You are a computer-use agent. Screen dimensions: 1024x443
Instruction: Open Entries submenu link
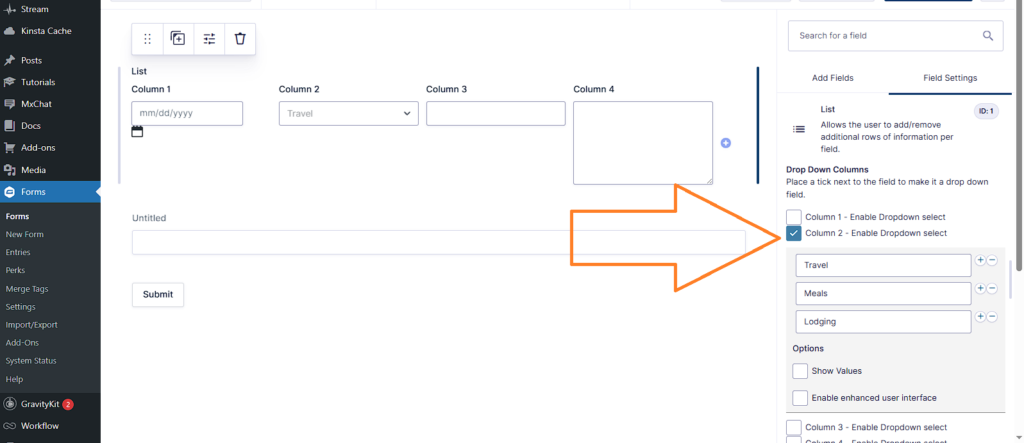(x=18, y=252)
